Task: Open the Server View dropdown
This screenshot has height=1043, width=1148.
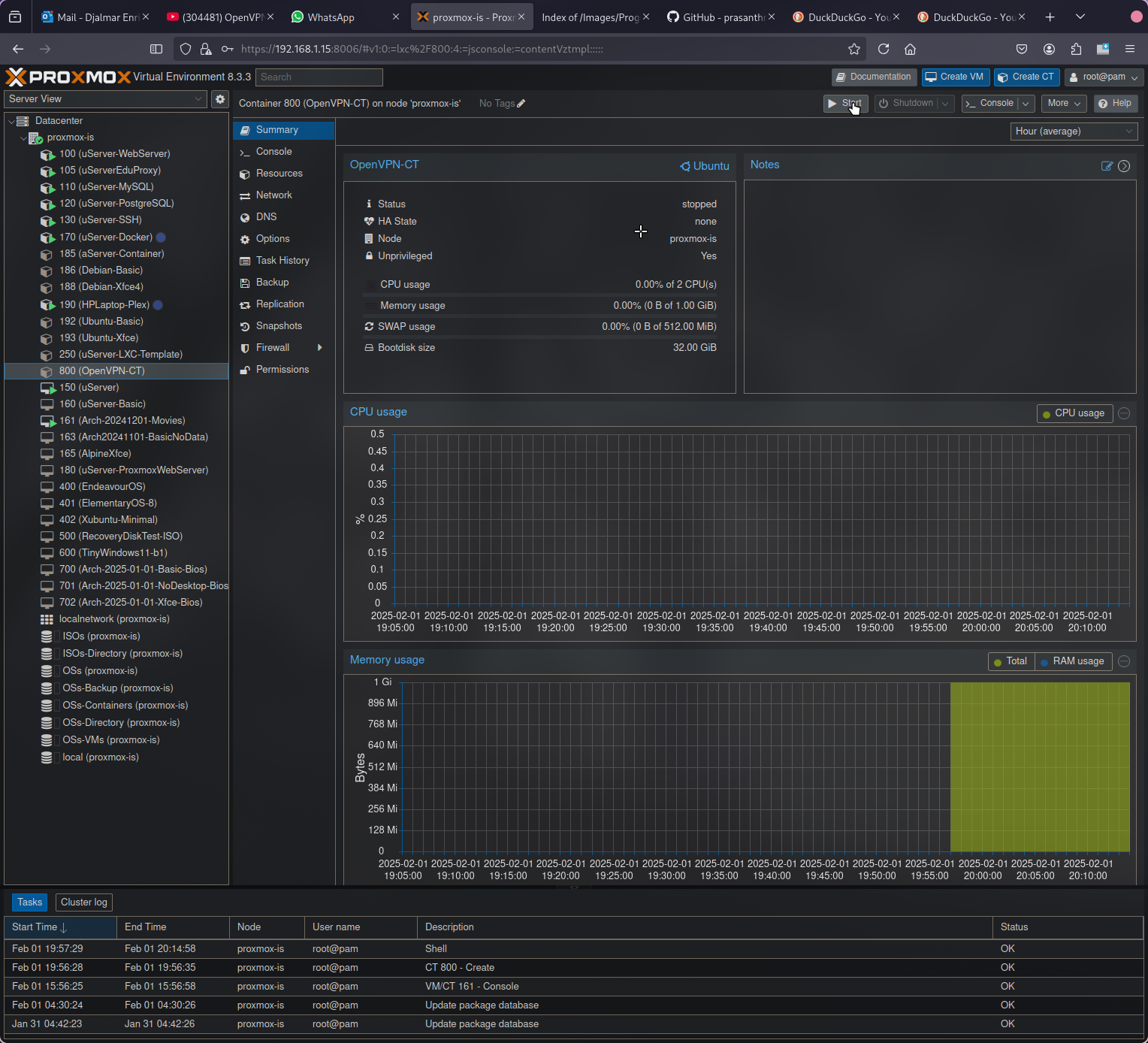Action: (104, 99)
